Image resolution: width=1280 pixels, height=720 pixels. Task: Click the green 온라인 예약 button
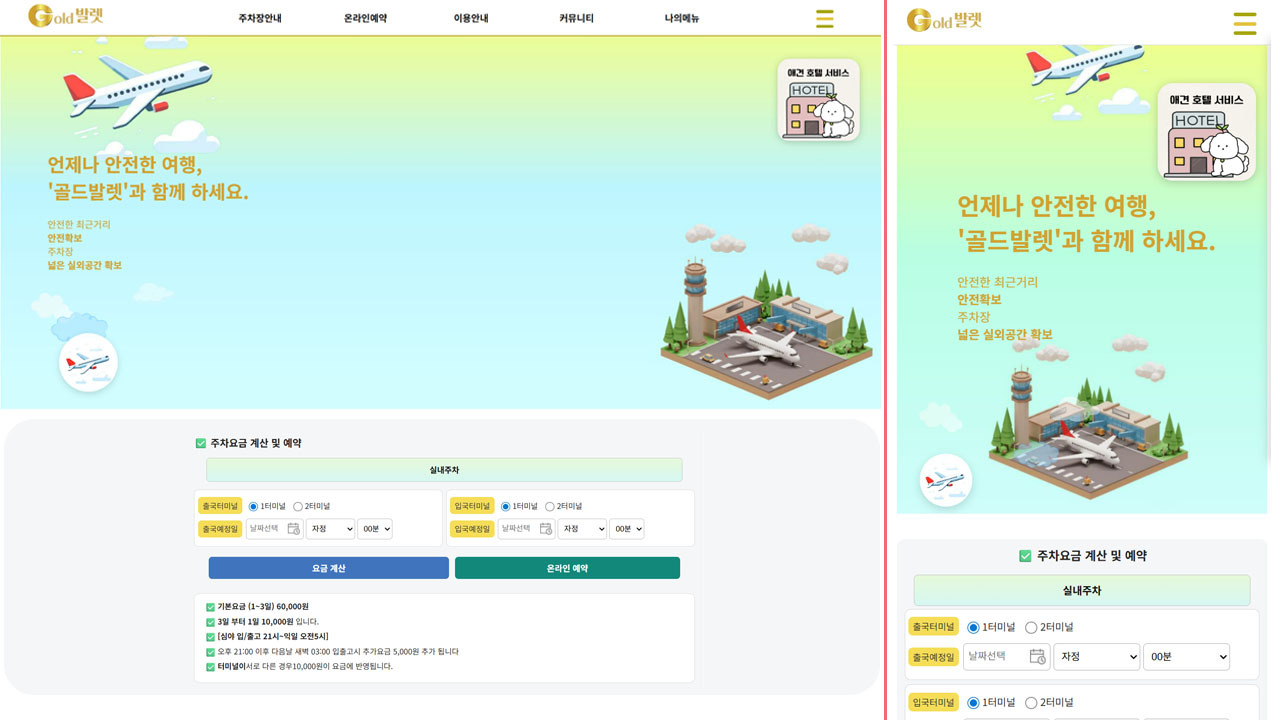(x=567, y=567)
